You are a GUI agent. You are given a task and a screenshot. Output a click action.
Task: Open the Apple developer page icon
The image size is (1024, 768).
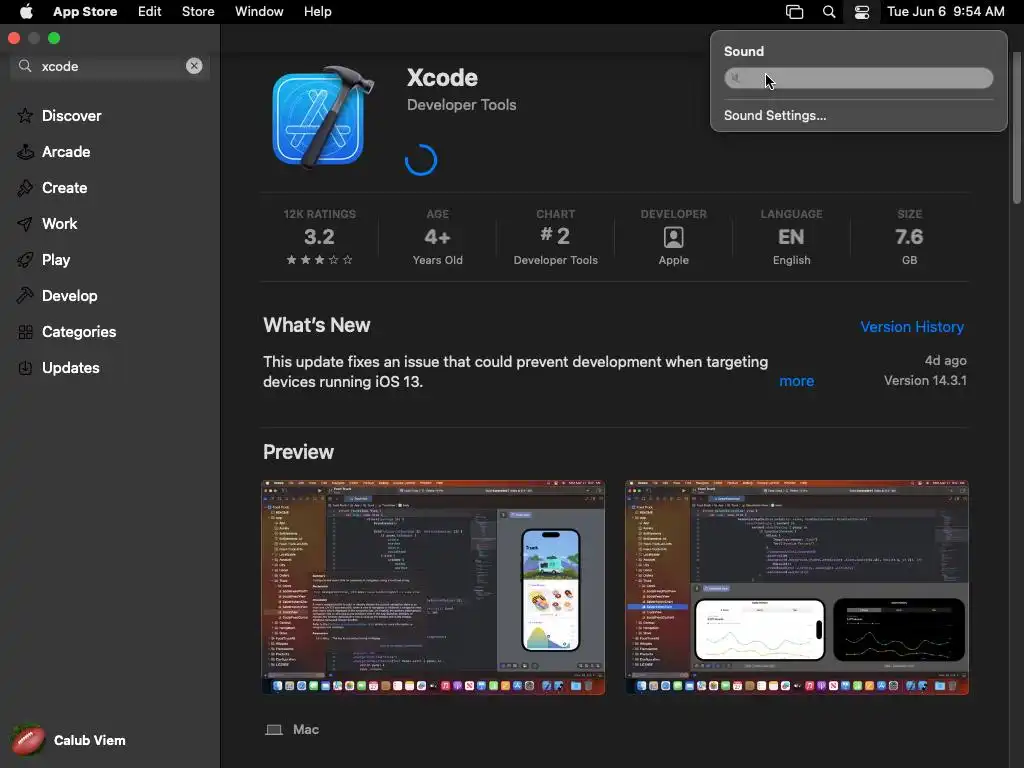pyautogui.click(x=673, y=237)
